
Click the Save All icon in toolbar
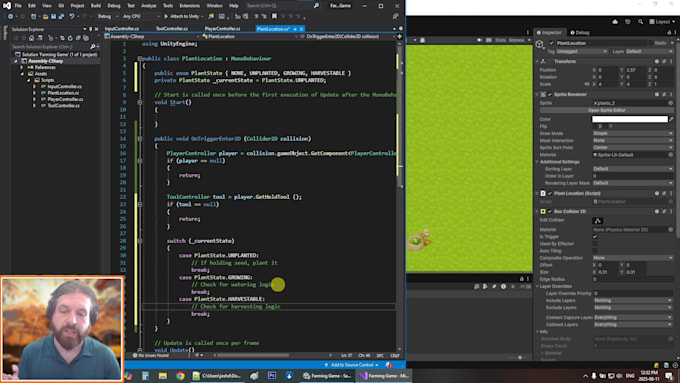point(61,16)
